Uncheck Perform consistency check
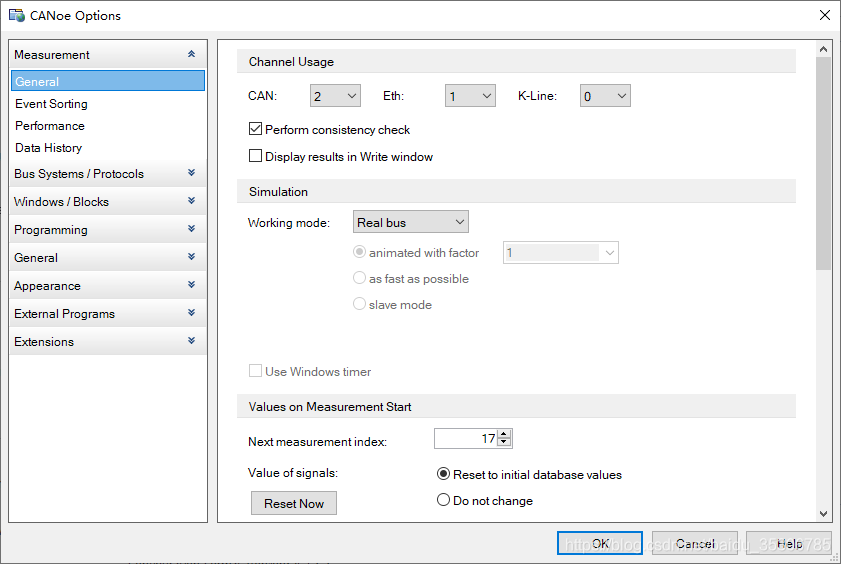Image resolution: width=841 pixels, height=564 pixels. pyautogui.click(x=255, y=129)
